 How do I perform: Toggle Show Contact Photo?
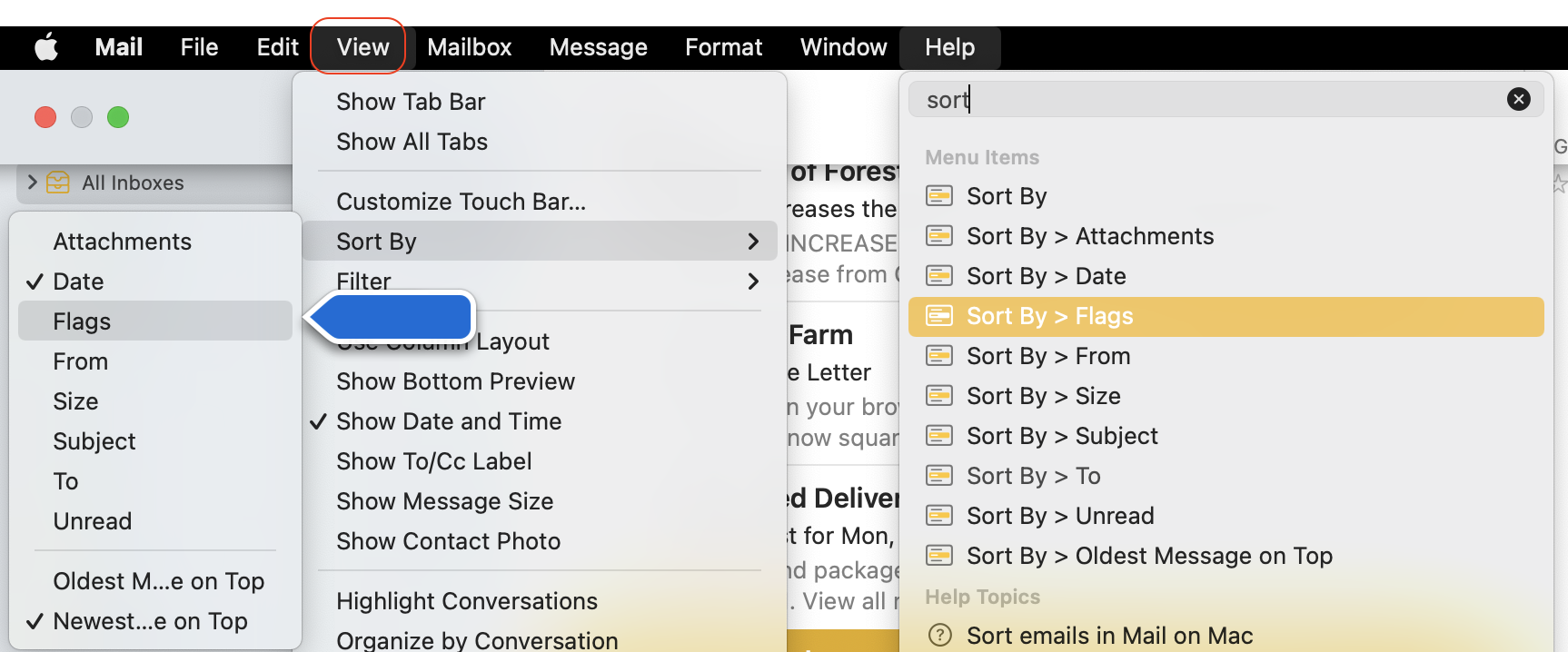540,541
